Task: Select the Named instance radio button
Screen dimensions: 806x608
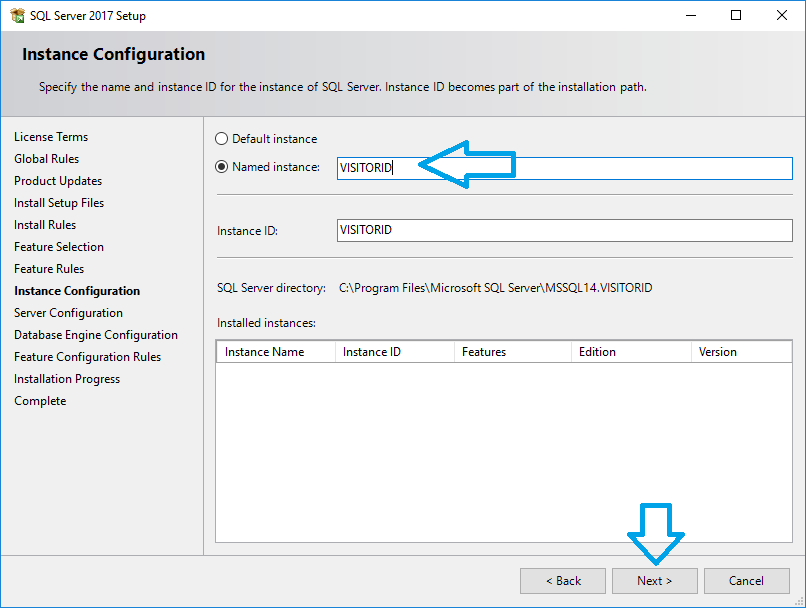Action: (x=222, y=167)
